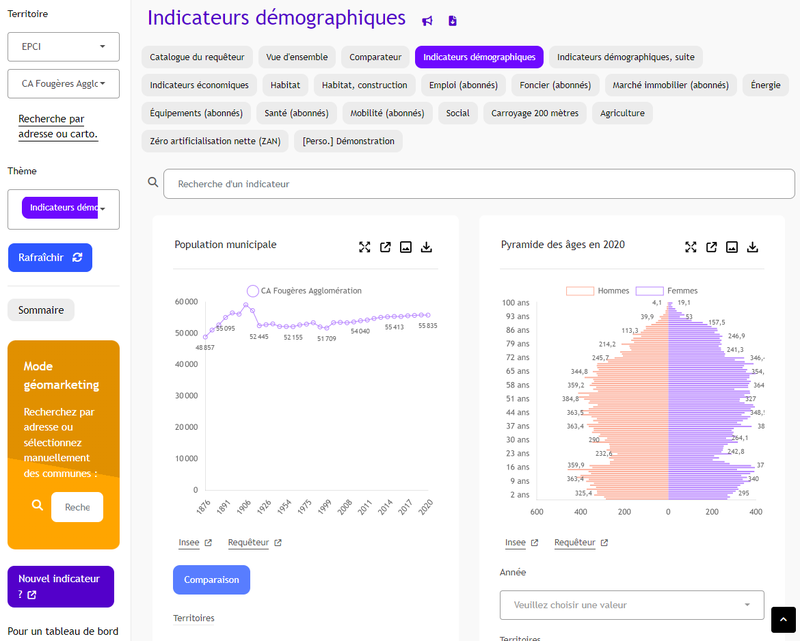Image resolution: width=800 pixels, height=641 pixels.
Task: Save Pyramide des âges chart as image
Action: [732, 247]
